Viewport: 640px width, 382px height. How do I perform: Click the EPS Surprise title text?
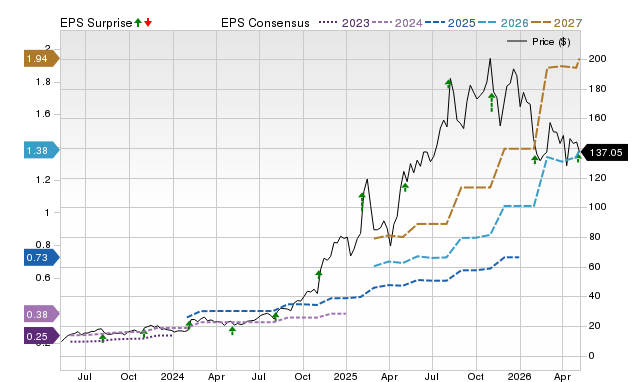(x=96, y=23)
